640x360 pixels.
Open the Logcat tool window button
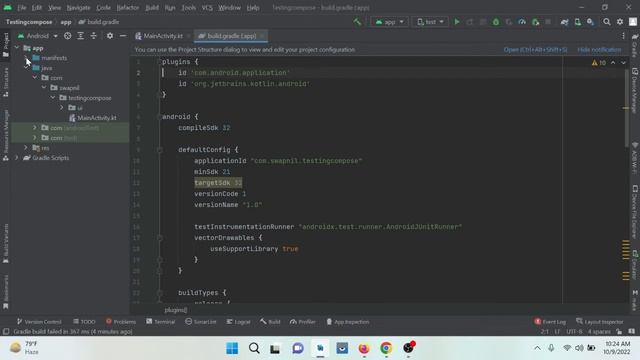(x=238, y=322)
